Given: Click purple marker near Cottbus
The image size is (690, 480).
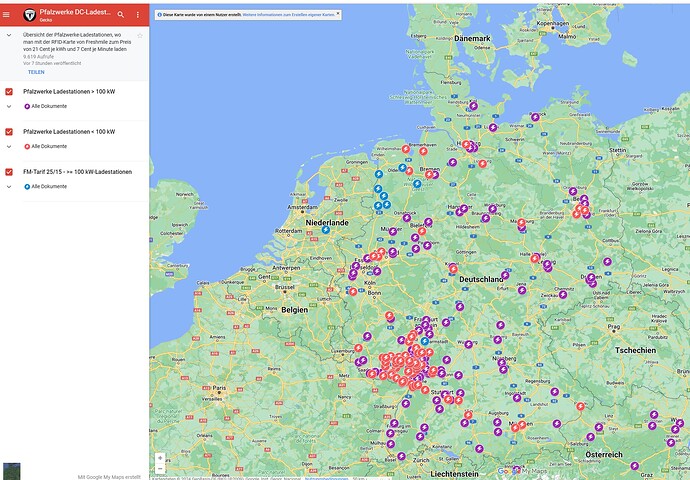Looking at the screenshot, I should click(607, 261).
